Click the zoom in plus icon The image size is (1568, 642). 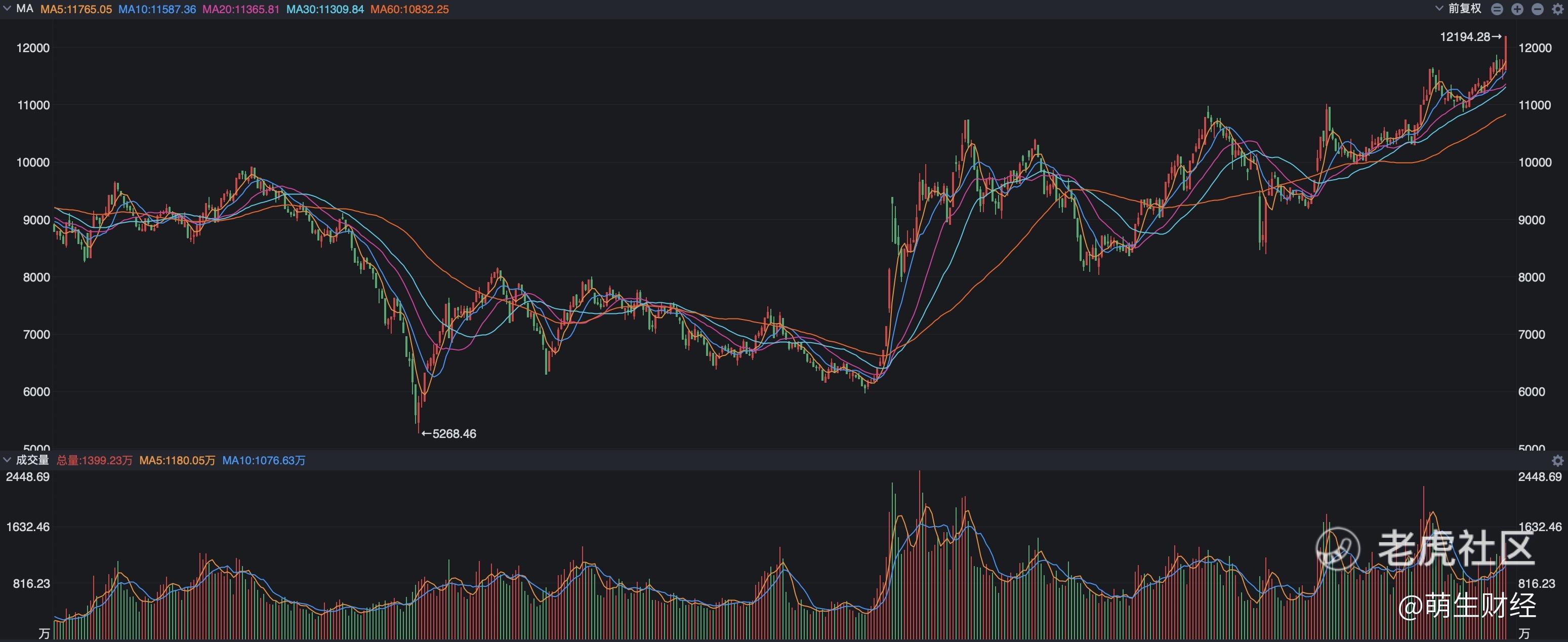(x=1517, y=9)
